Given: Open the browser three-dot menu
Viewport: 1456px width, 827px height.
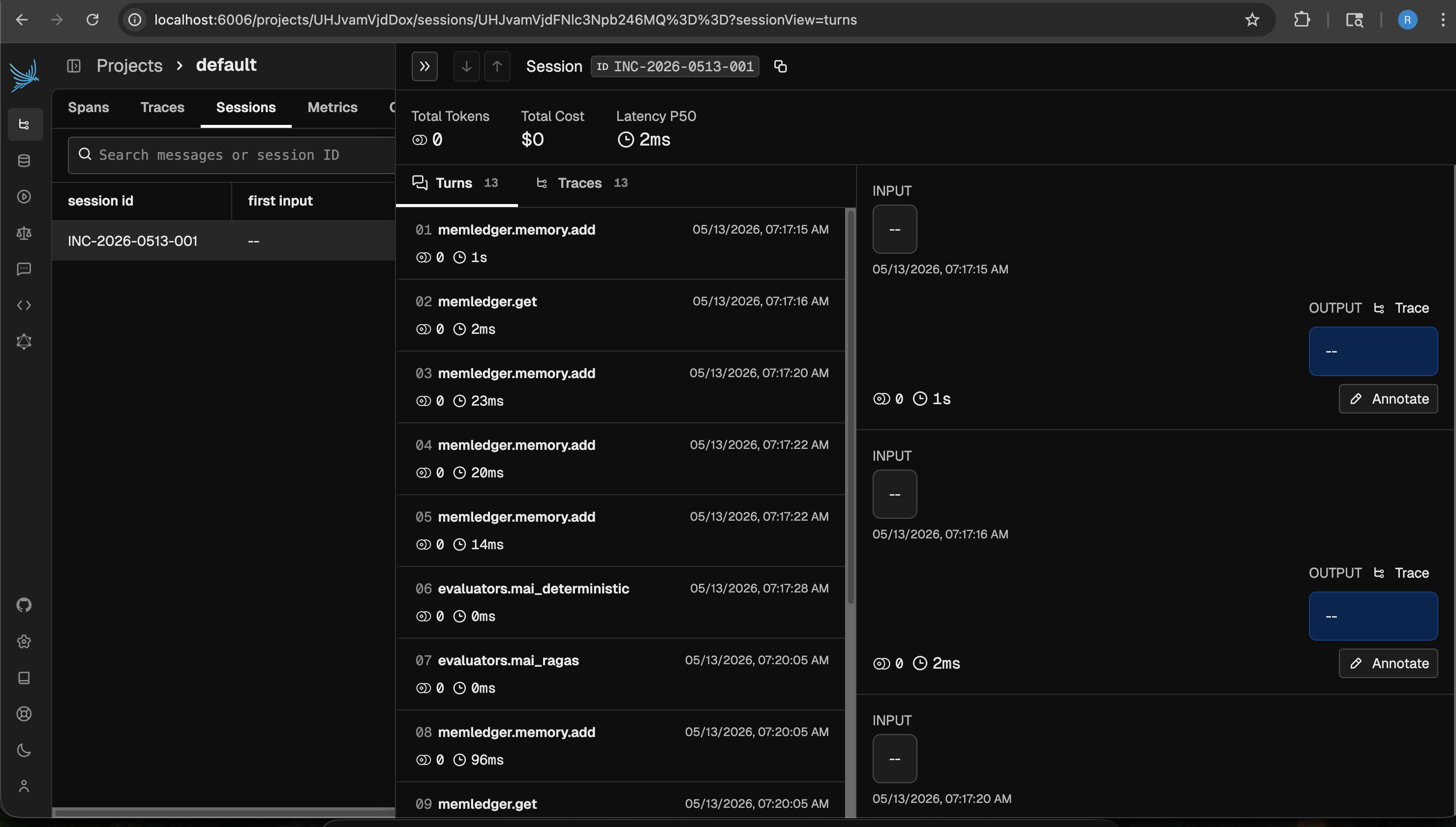Looking at the screenshot, I should click(x=1443, y=20).
